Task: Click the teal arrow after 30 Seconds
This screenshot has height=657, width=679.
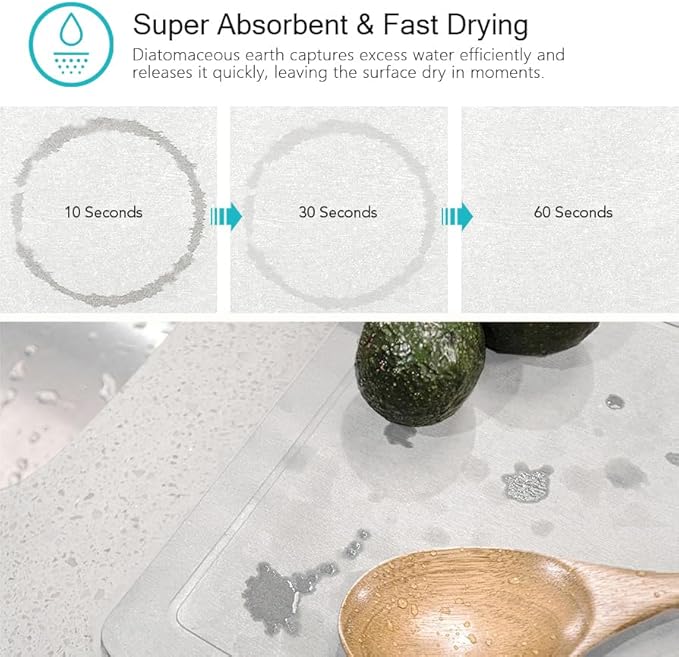Action: (x=457, y=216)
